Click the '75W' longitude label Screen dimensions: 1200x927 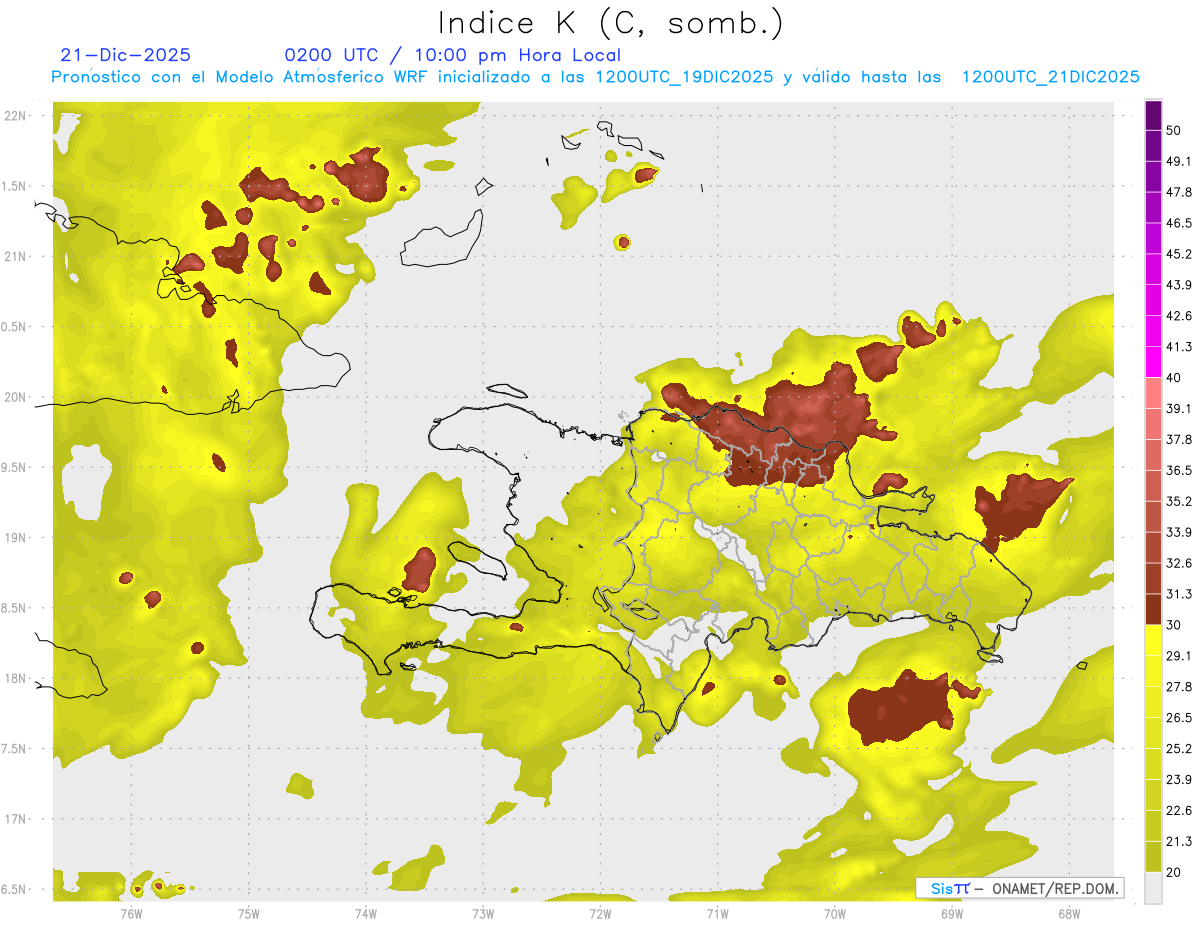tap(248, 913)
